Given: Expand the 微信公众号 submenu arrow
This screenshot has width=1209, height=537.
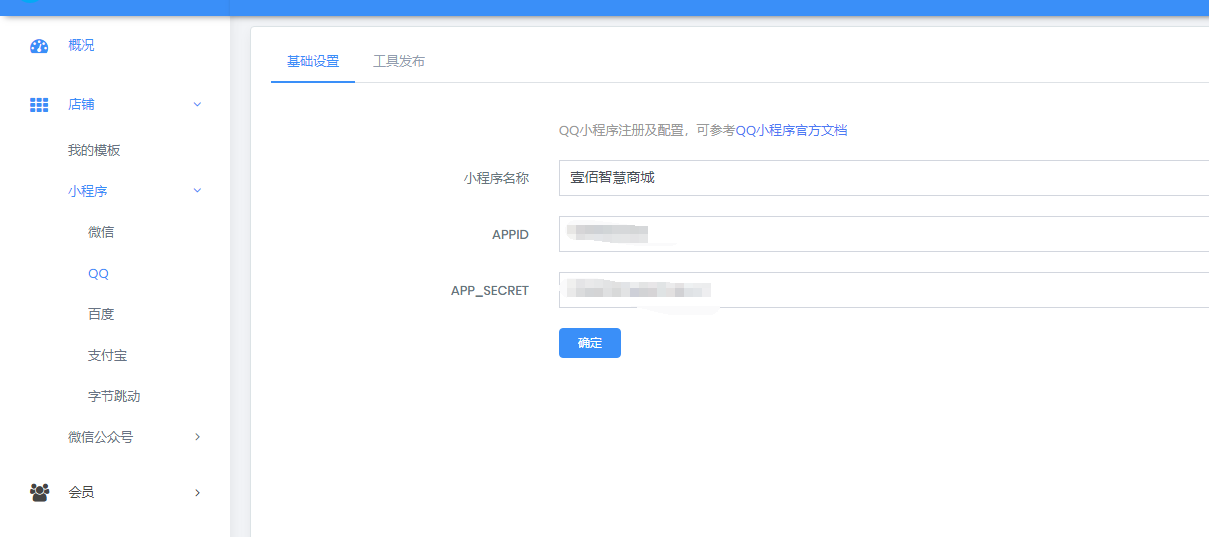Looking at the screenshot, I should 197,437.
